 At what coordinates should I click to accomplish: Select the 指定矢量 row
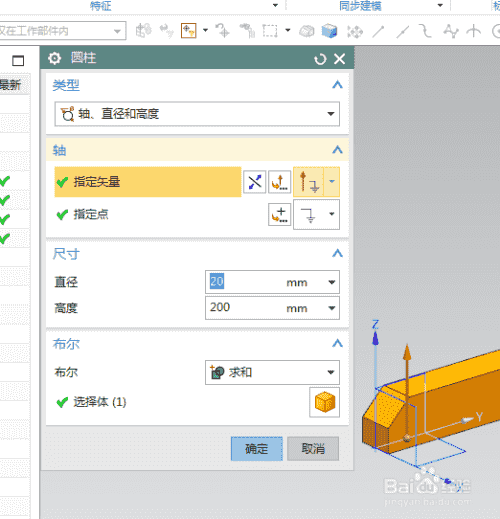(x=148, y=182)
